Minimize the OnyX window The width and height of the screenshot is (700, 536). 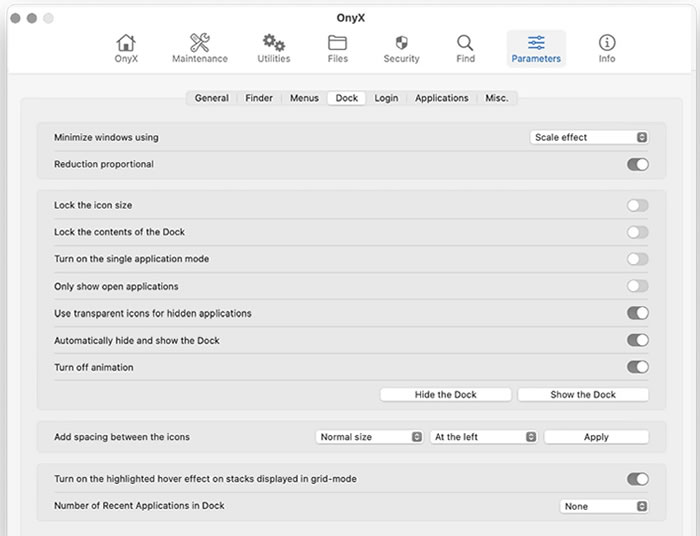pos(32,18)
